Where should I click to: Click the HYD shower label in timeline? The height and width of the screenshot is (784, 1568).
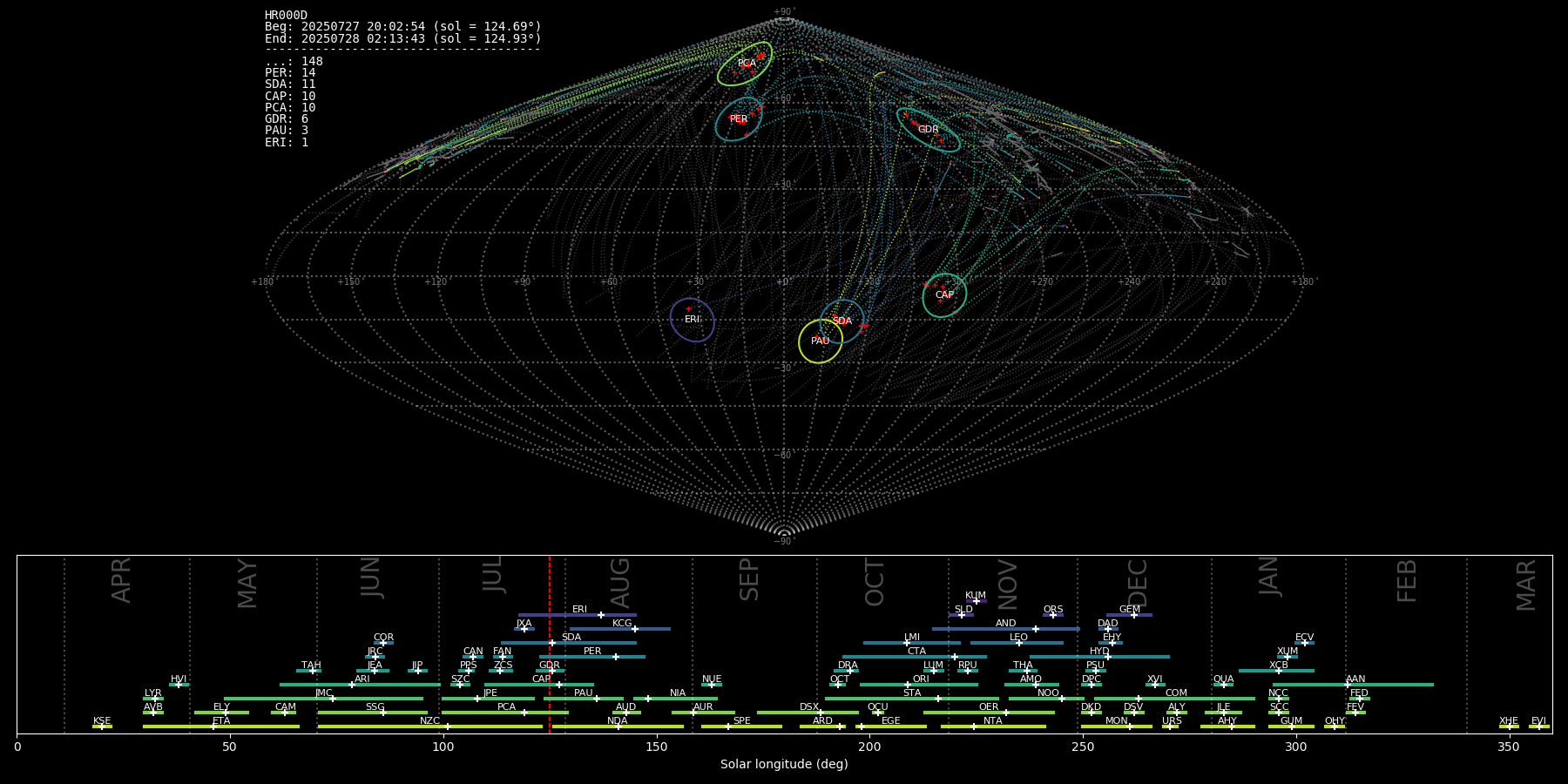[x=1100, y=652]
